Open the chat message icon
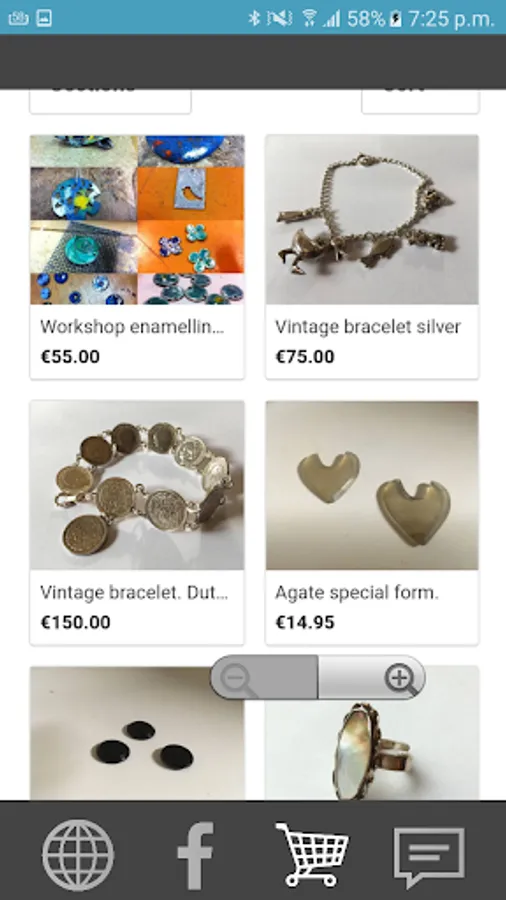Image resolution: width=506 pixels, height=900 pixels. tap(429, 857)
